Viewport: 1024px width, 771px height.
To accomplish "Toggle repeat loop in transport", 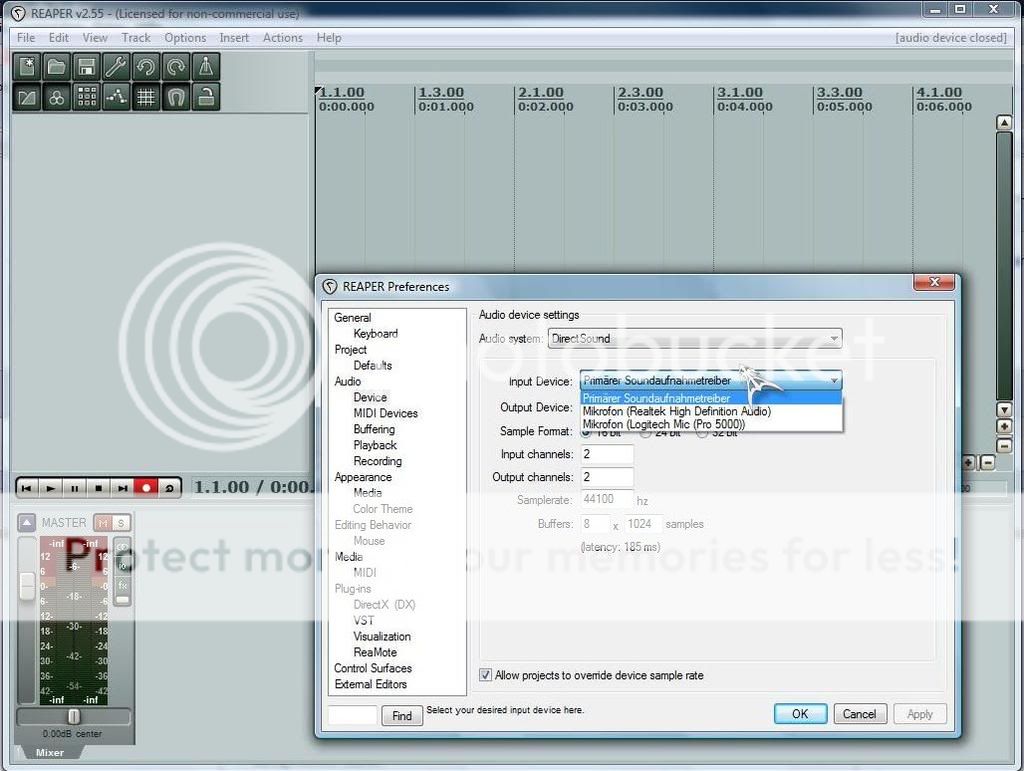I will tap(169, 488).
